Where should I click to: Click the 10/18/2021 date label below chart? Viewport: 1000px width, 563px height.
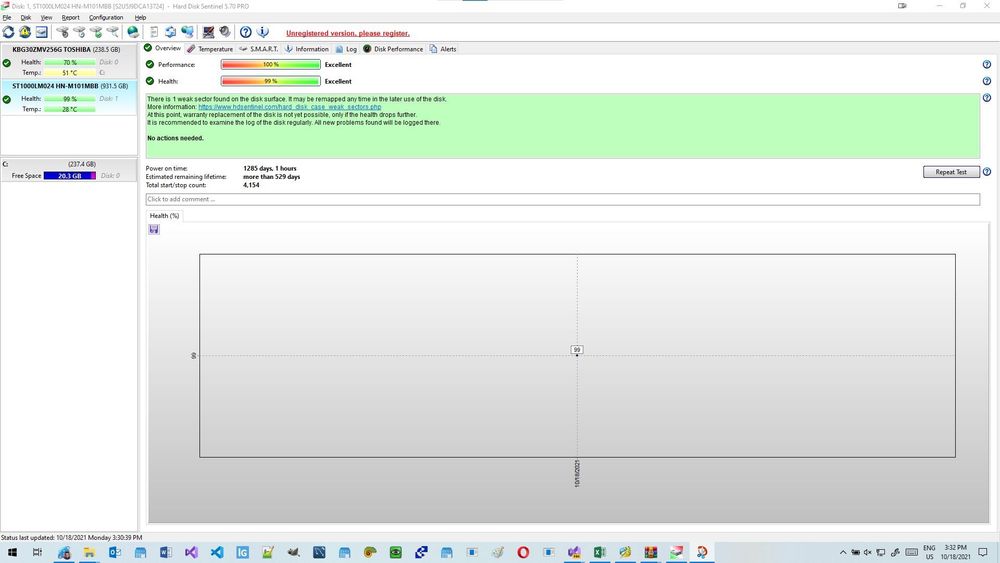click(577, 473)
